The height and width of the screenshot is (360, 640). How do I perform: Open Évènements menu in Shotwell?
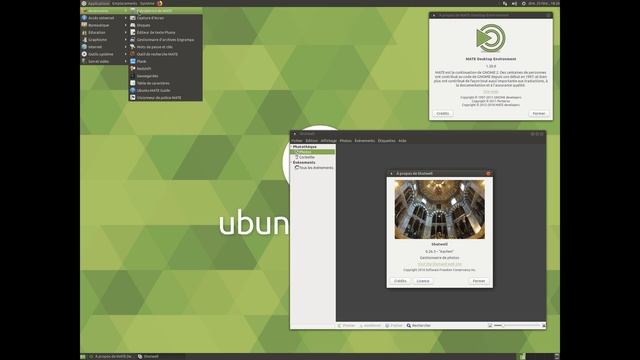pos(364,141)
